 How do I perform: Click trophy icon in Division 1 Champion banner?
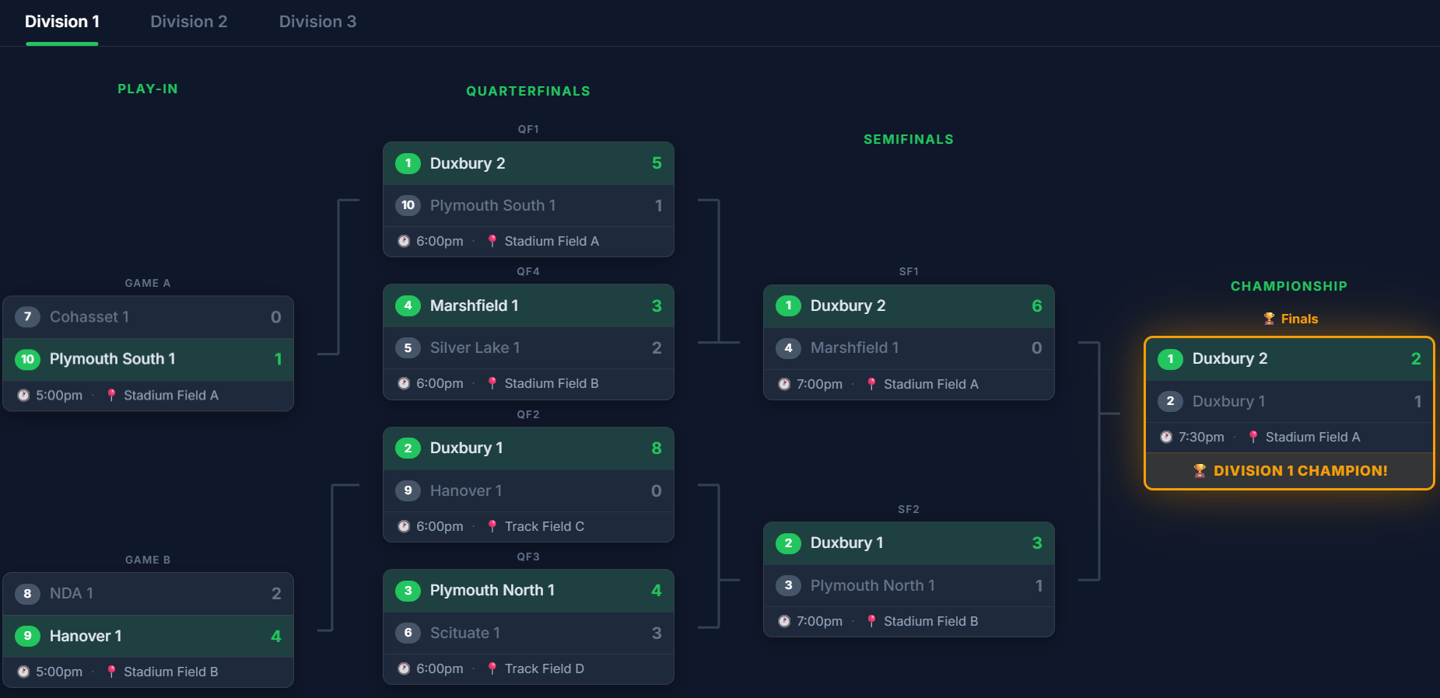click(1199, 471)
